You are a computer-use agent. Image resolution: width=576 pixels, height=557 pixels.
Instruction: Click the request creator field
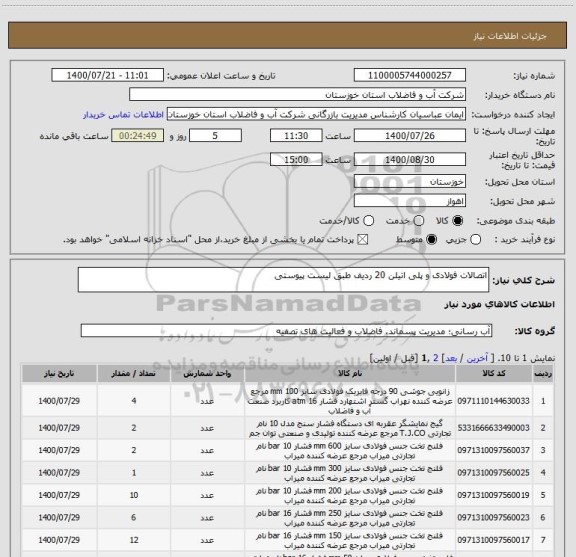click(316, 114)
